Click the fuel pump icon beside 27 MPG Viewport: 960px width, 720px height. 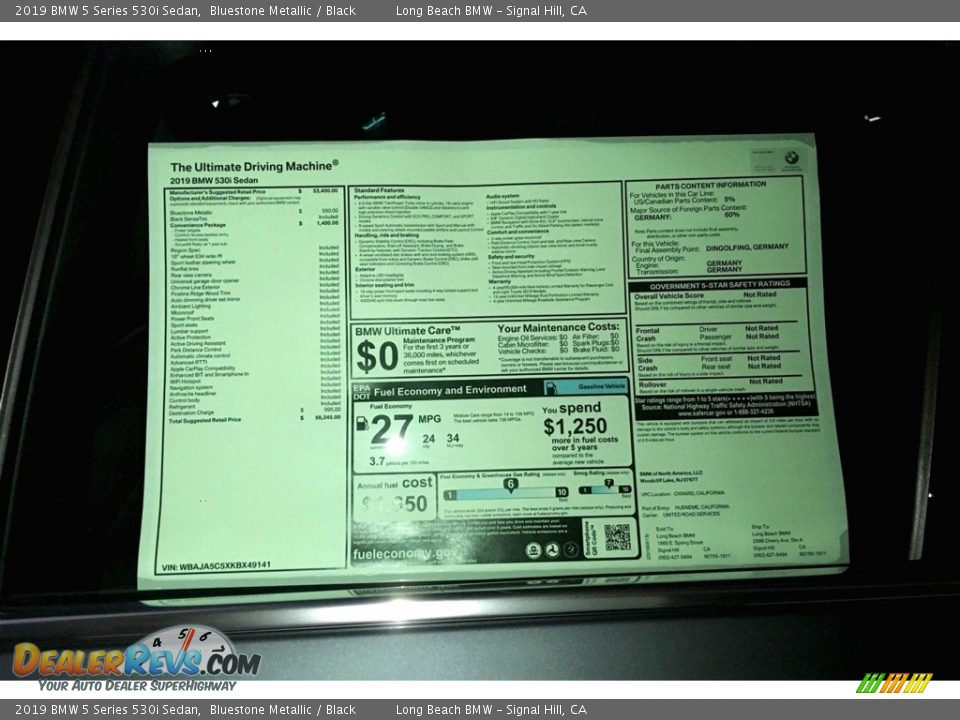[361, 423]
